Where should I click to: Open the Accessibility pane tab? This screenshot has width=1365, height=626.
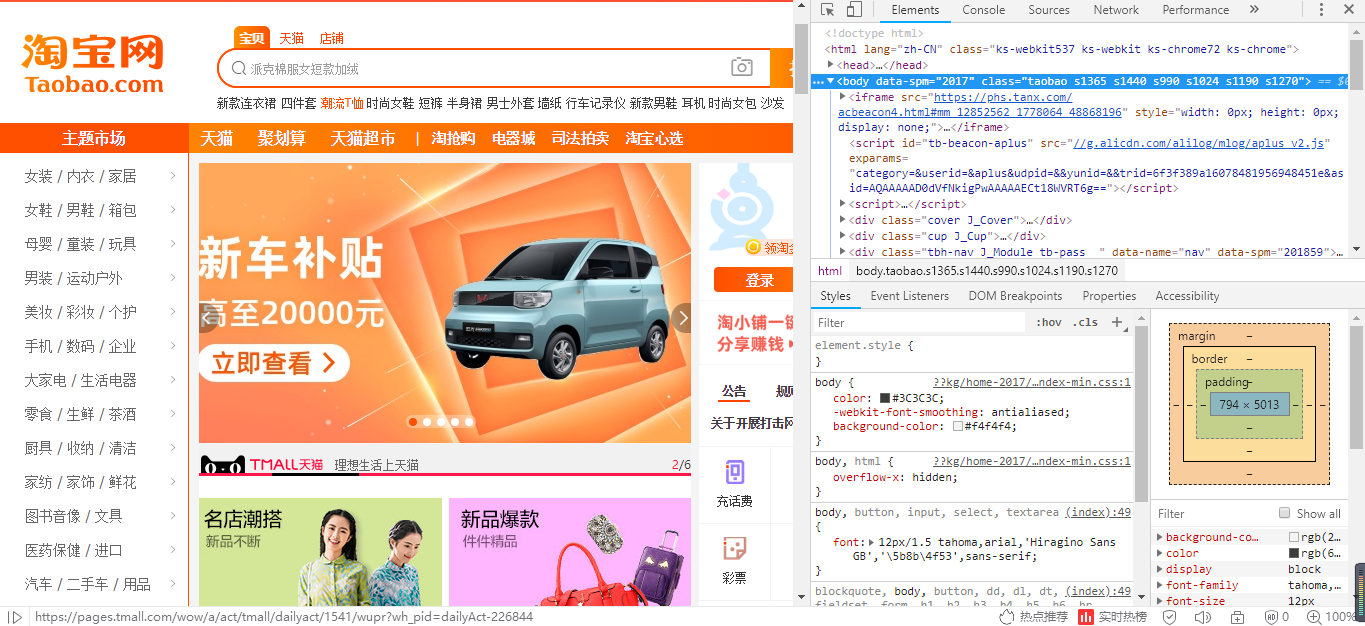1187,296
